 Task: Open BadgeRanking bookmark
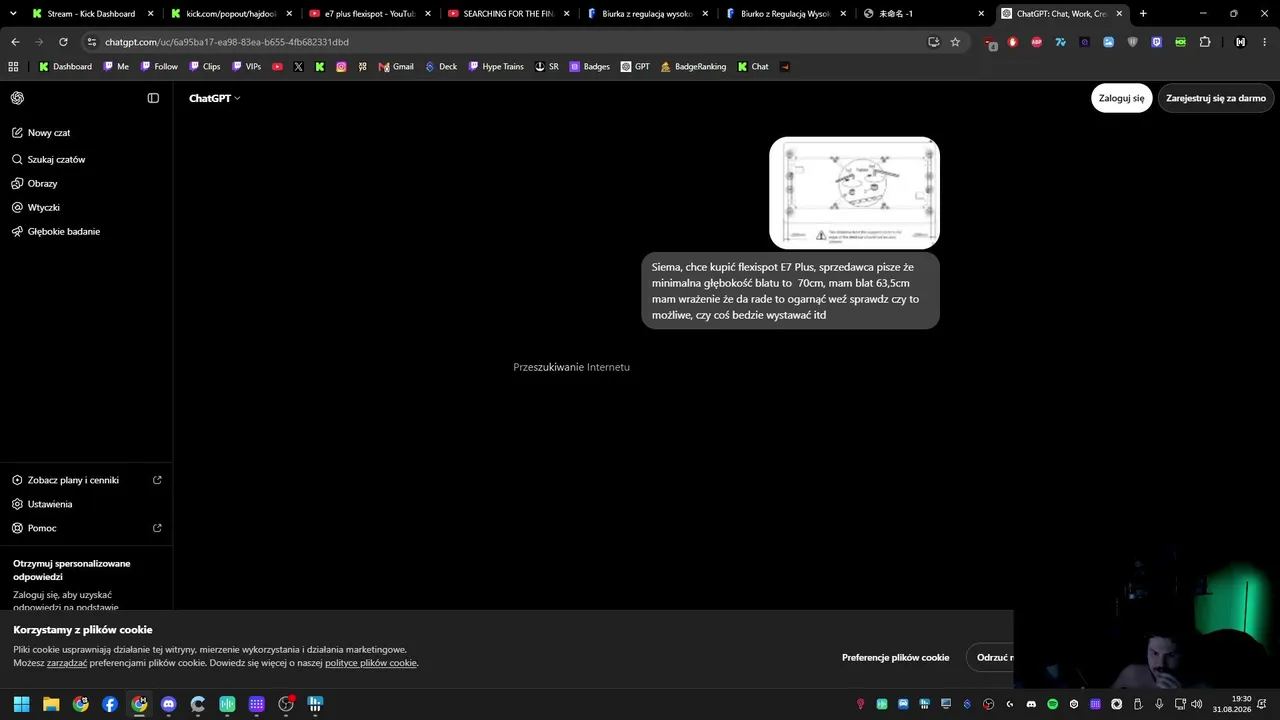click(693, 67)
